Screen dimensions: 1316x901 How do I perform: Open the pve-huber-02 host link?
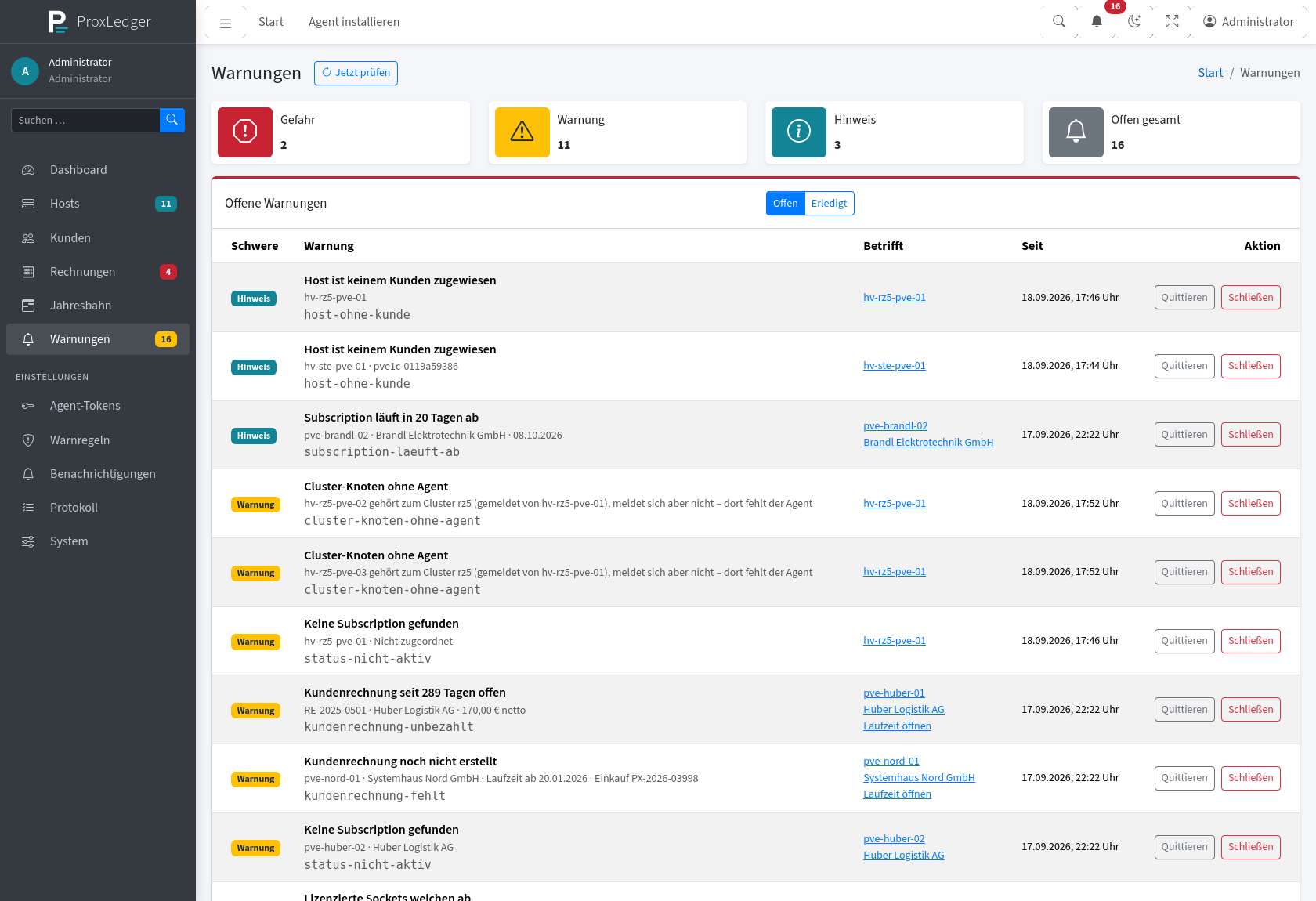pyautogui.click(x=894, y=839)
